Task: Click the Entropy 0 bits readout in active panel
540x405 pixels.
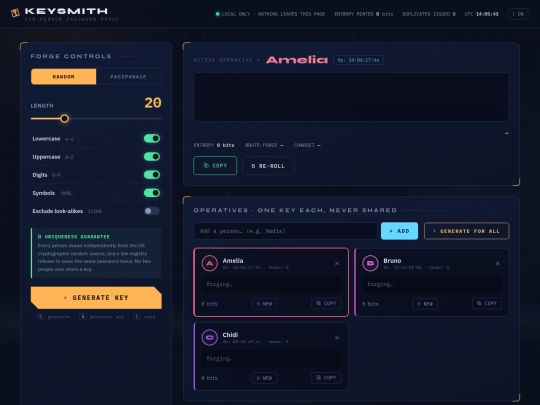Action: point(214,145)
